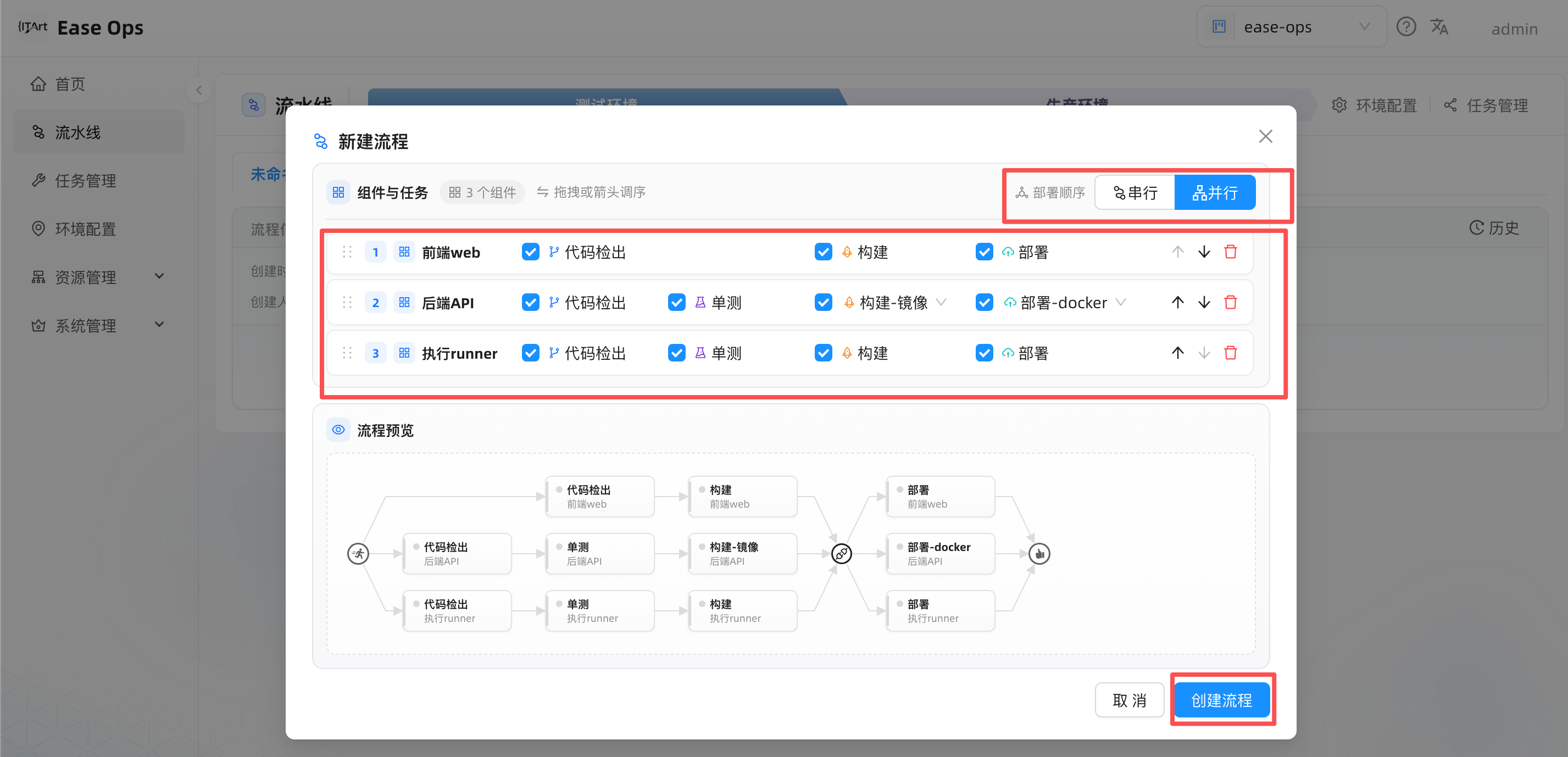Select 并行 deployment order

(1214, 193)
